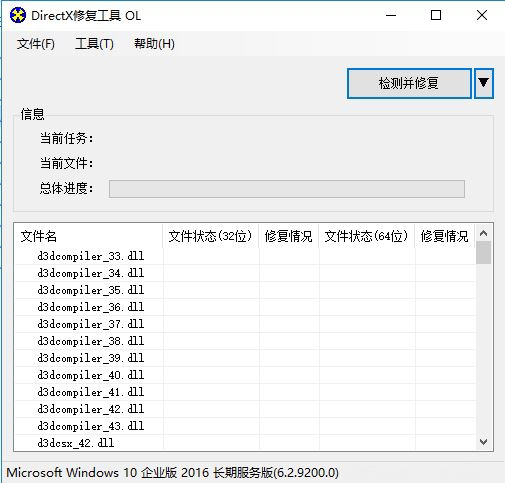This screenshot has width=505, height=483.
Task: Open the 帮助(H) menu
Action: pos(154,44)
